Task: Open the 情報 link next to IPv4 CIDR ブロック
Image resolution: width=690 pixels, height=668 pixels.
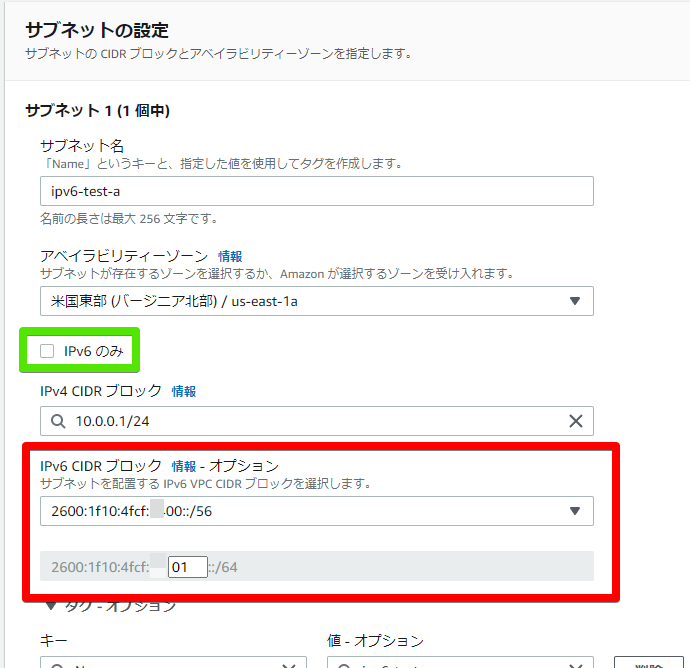Action: [184, 391]
